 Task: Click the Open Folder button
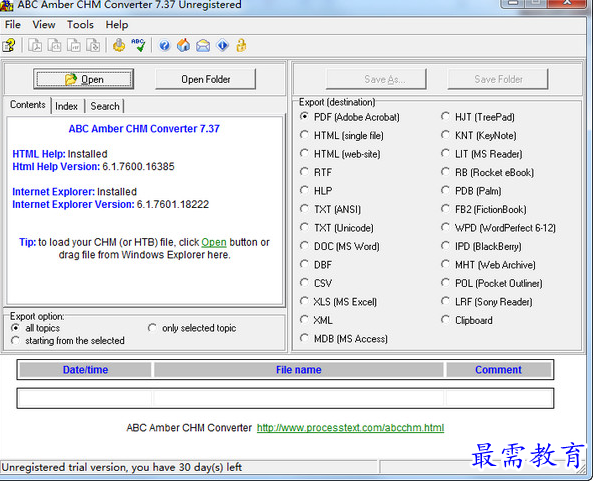point(205,79)
